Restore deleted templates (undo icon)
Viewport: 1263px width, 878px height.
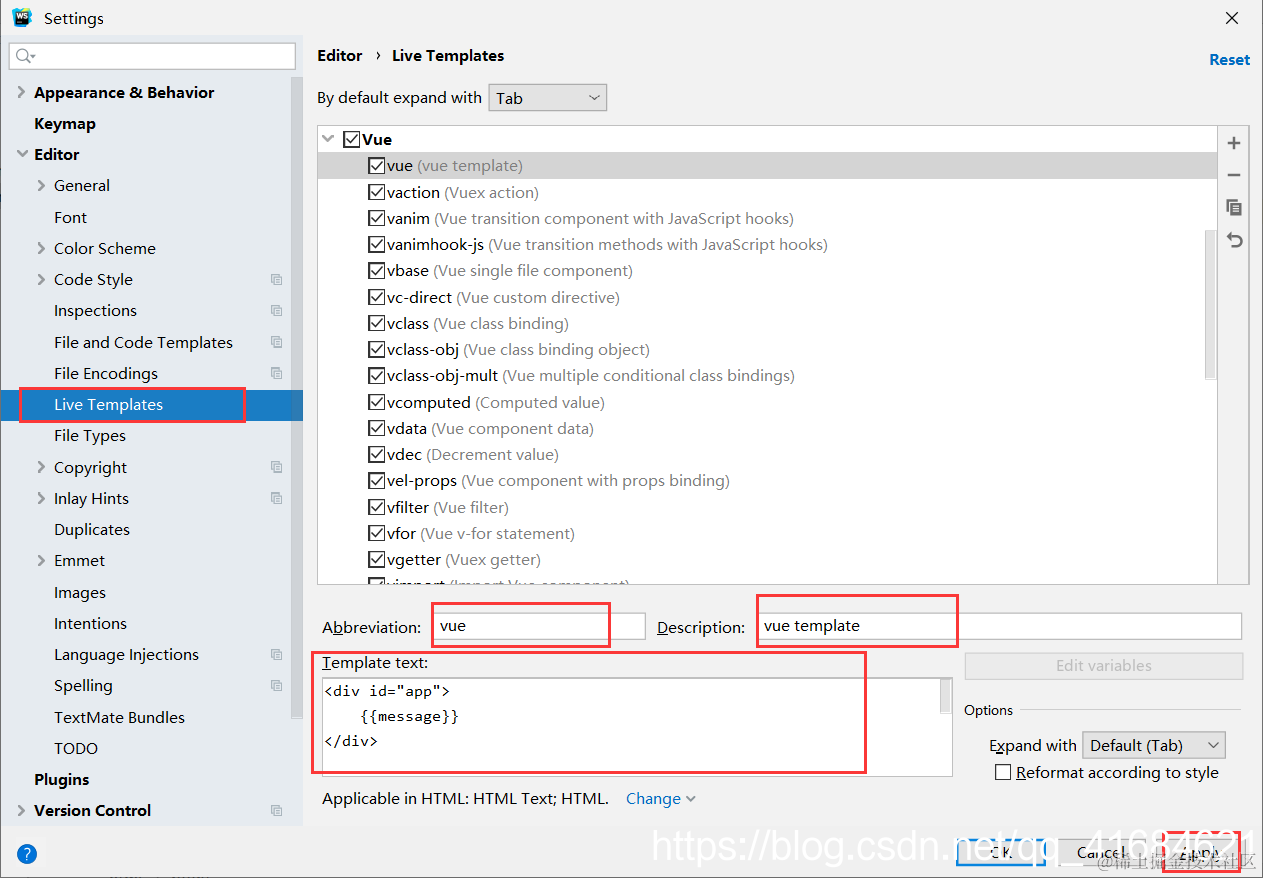coord(1234,241)
